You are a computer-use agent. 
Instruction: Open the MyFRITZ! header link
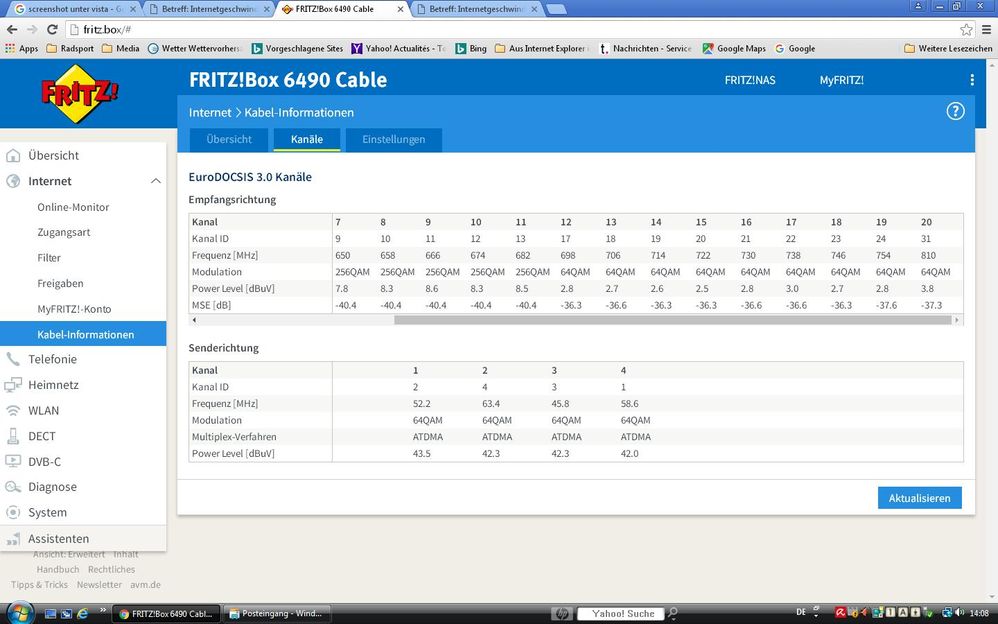pos(841,80)
